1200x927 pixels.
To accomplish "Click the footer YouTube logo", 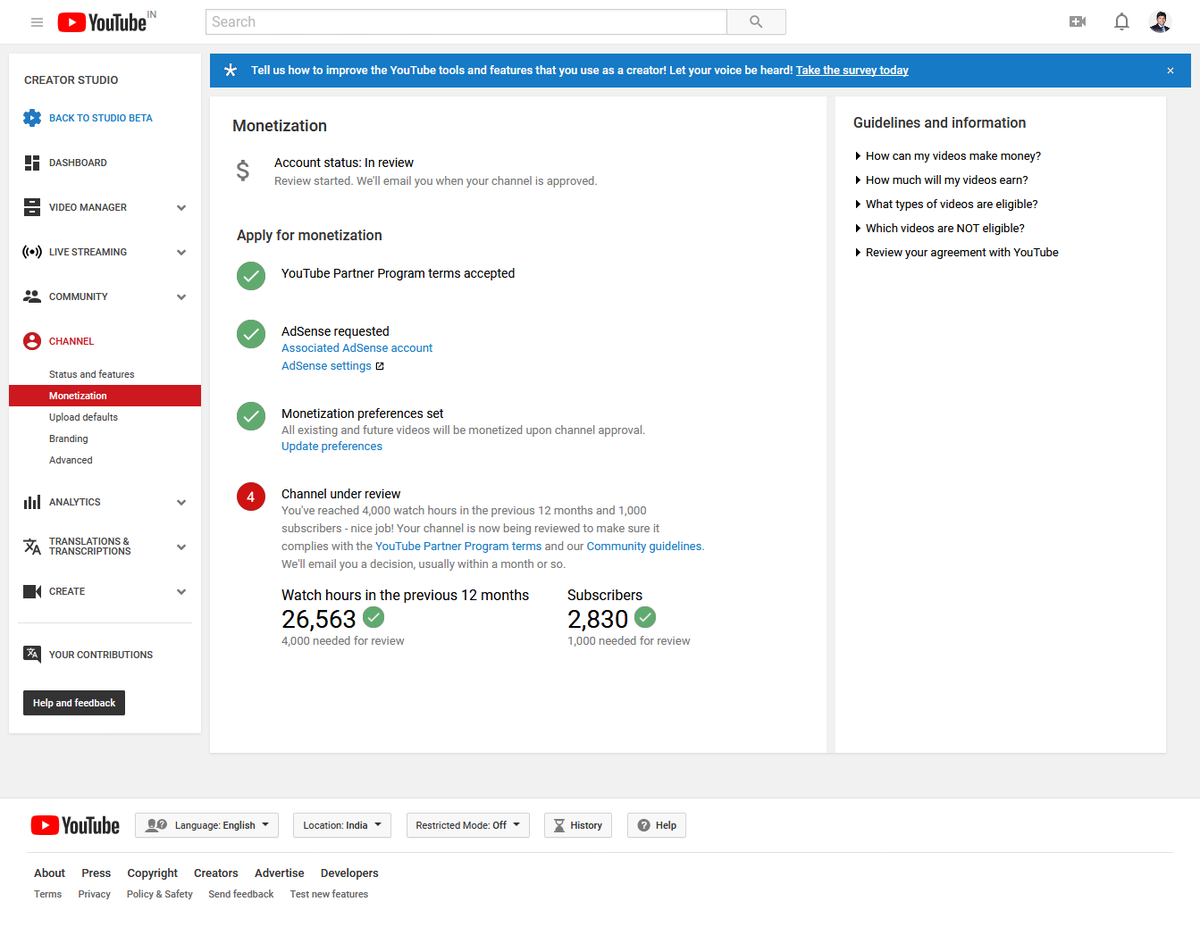I will [x=75, y=825].
